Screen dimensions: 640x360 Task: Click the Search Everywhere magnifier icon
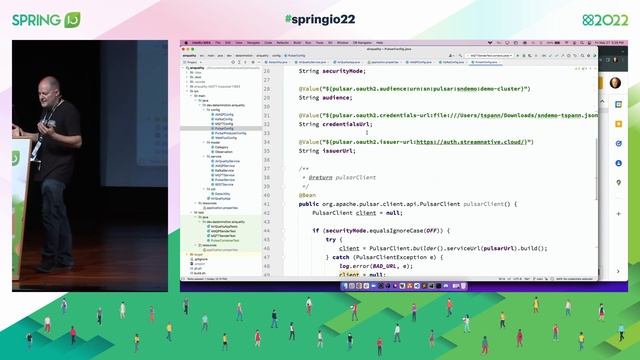582,56
